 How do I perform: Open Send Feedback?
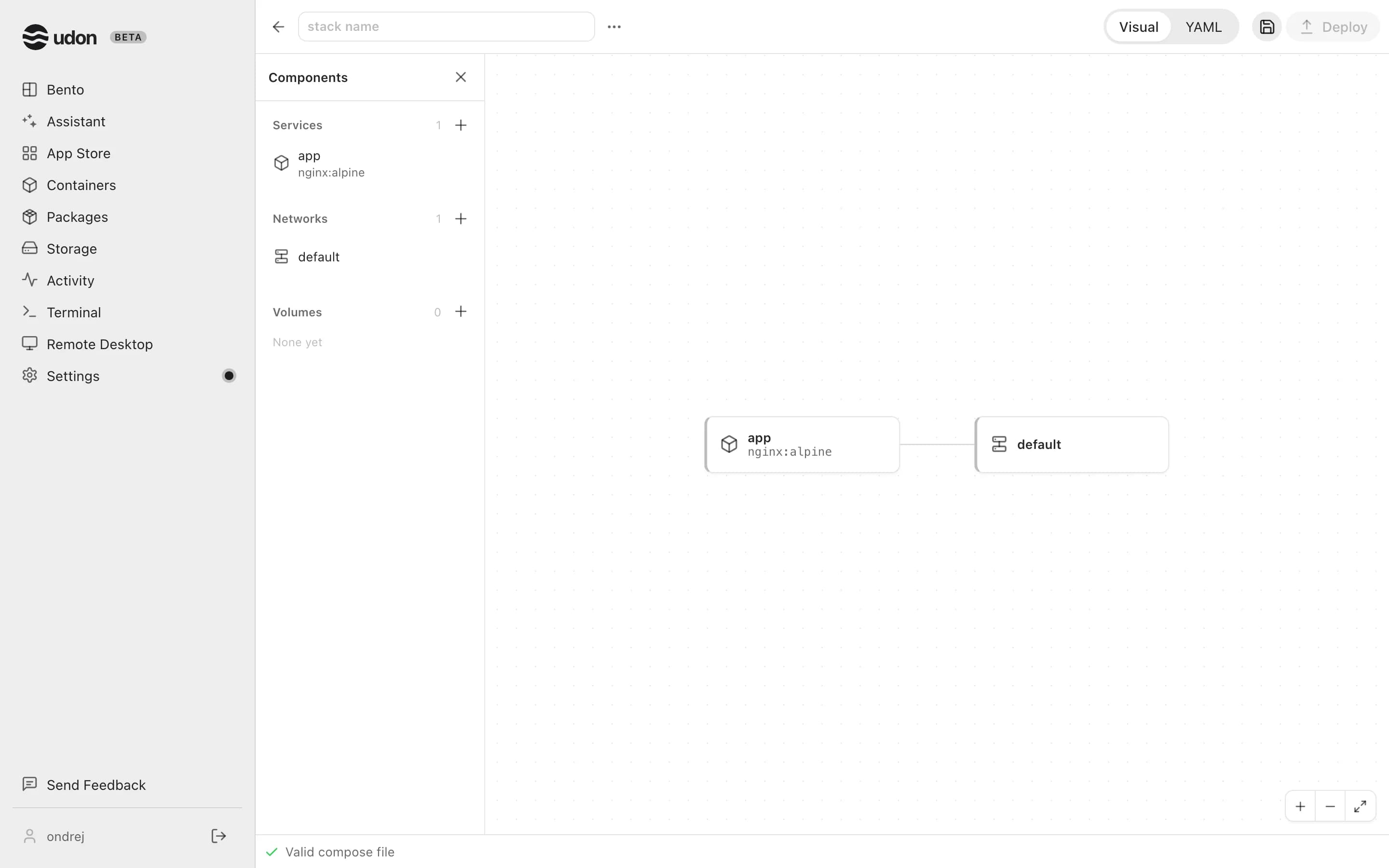tap(127, 785)
